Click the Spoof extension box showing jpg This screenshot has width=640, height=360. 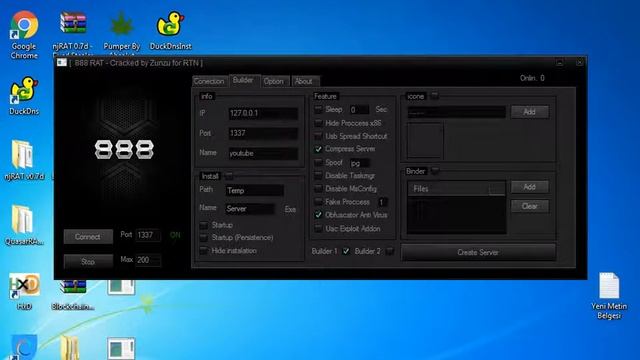point(360,163)
